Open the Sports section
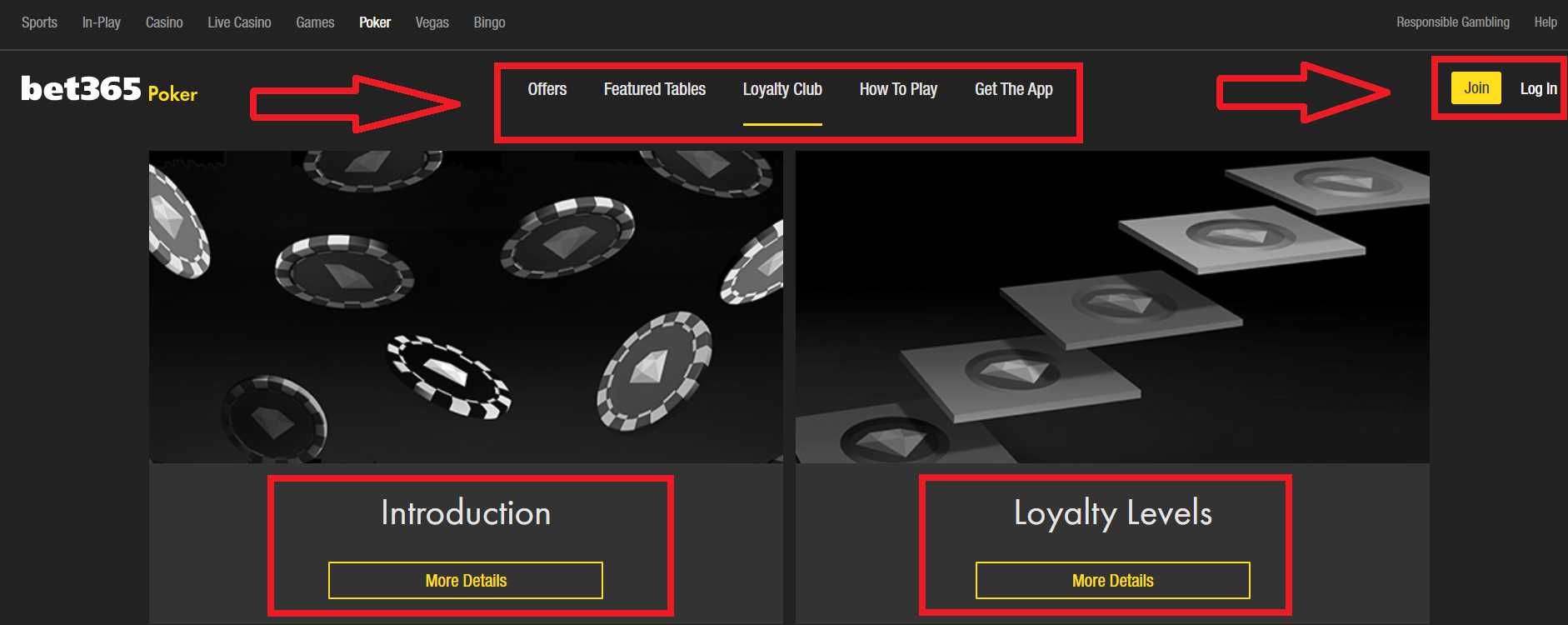The image size is (1568, 625). pyautogui.click(x=39, y=22)
